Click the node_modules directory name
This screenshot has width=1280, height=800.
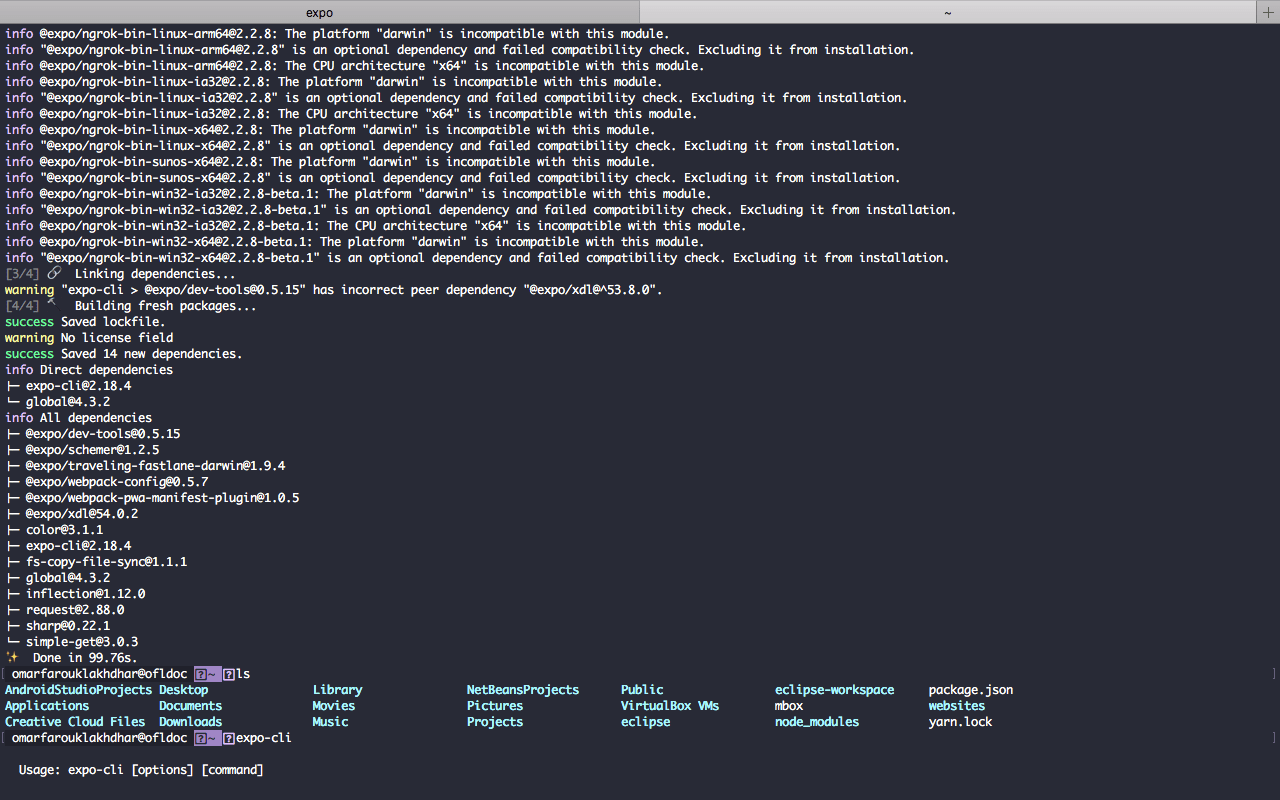coord(817,722)
